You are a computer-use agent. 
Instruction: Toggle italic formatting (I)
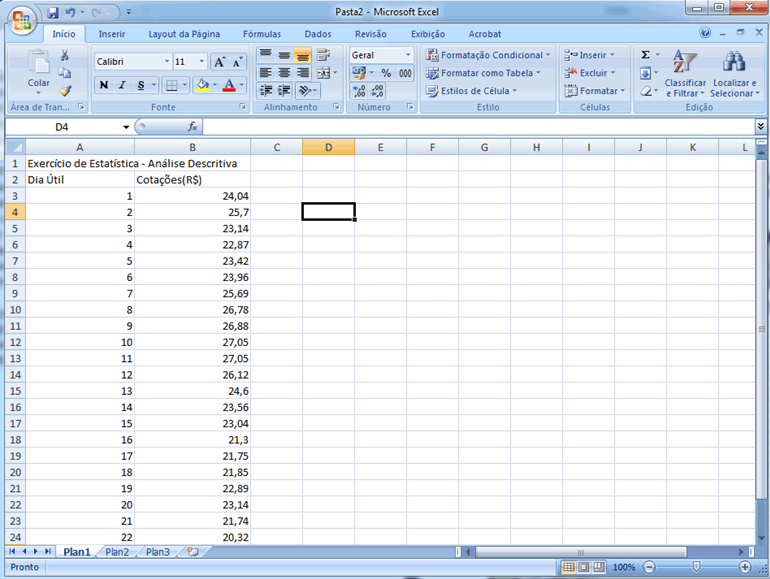(122, 85)
